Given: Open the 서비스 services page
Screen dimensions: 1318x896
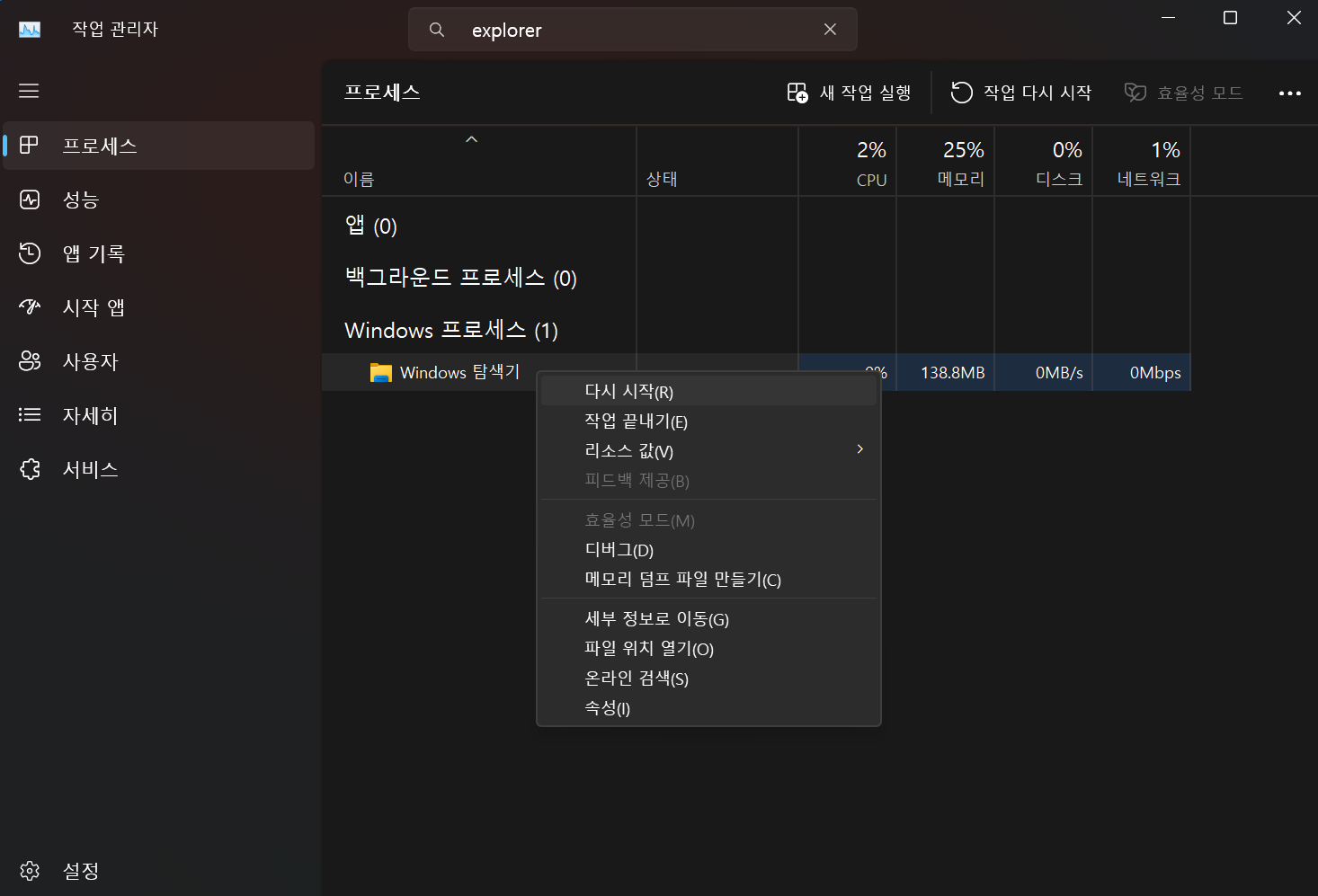Looking at the screenshot, I should [x=159, y=469].
